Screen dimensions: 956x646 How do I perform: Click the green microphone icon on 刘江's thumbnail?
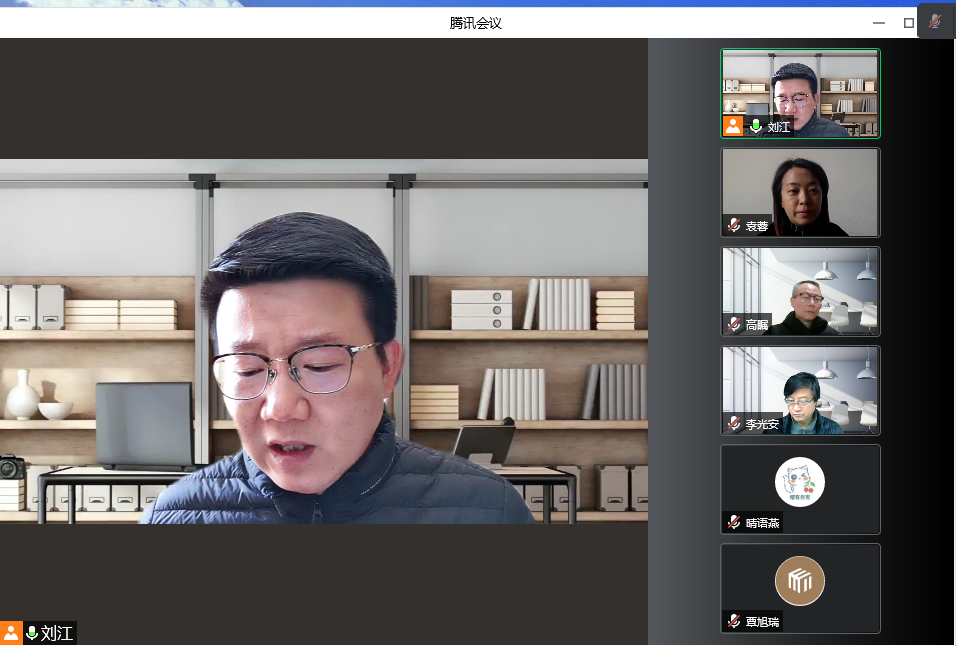[756, 126]
